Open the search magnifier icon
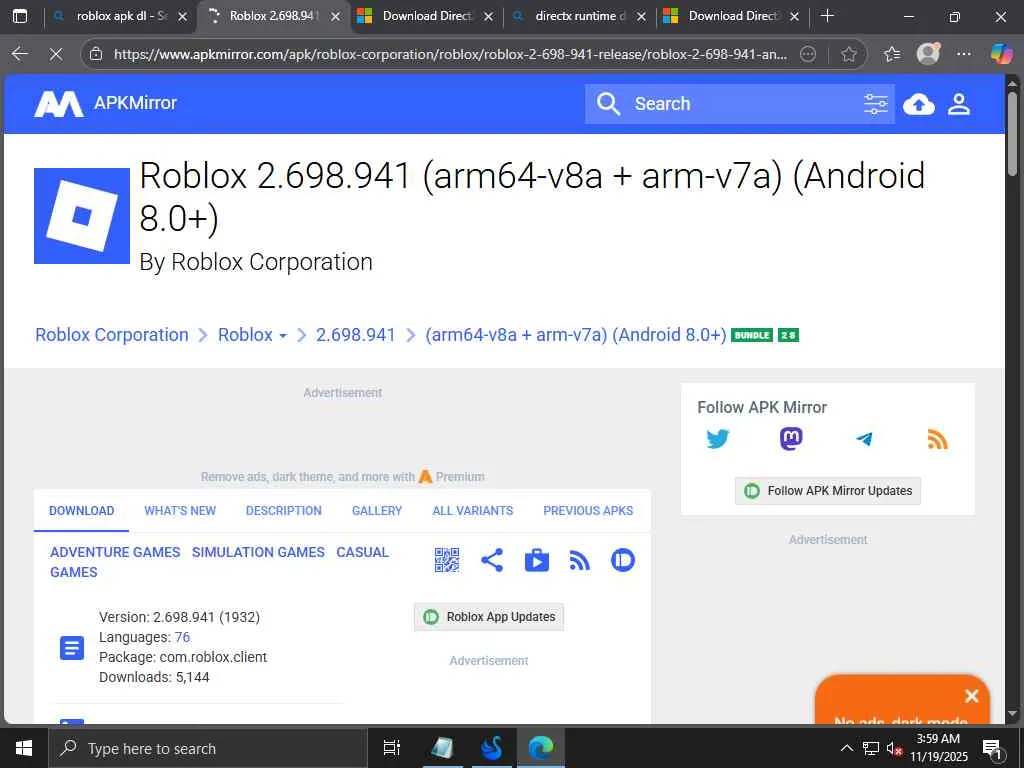 click(608, 103)
